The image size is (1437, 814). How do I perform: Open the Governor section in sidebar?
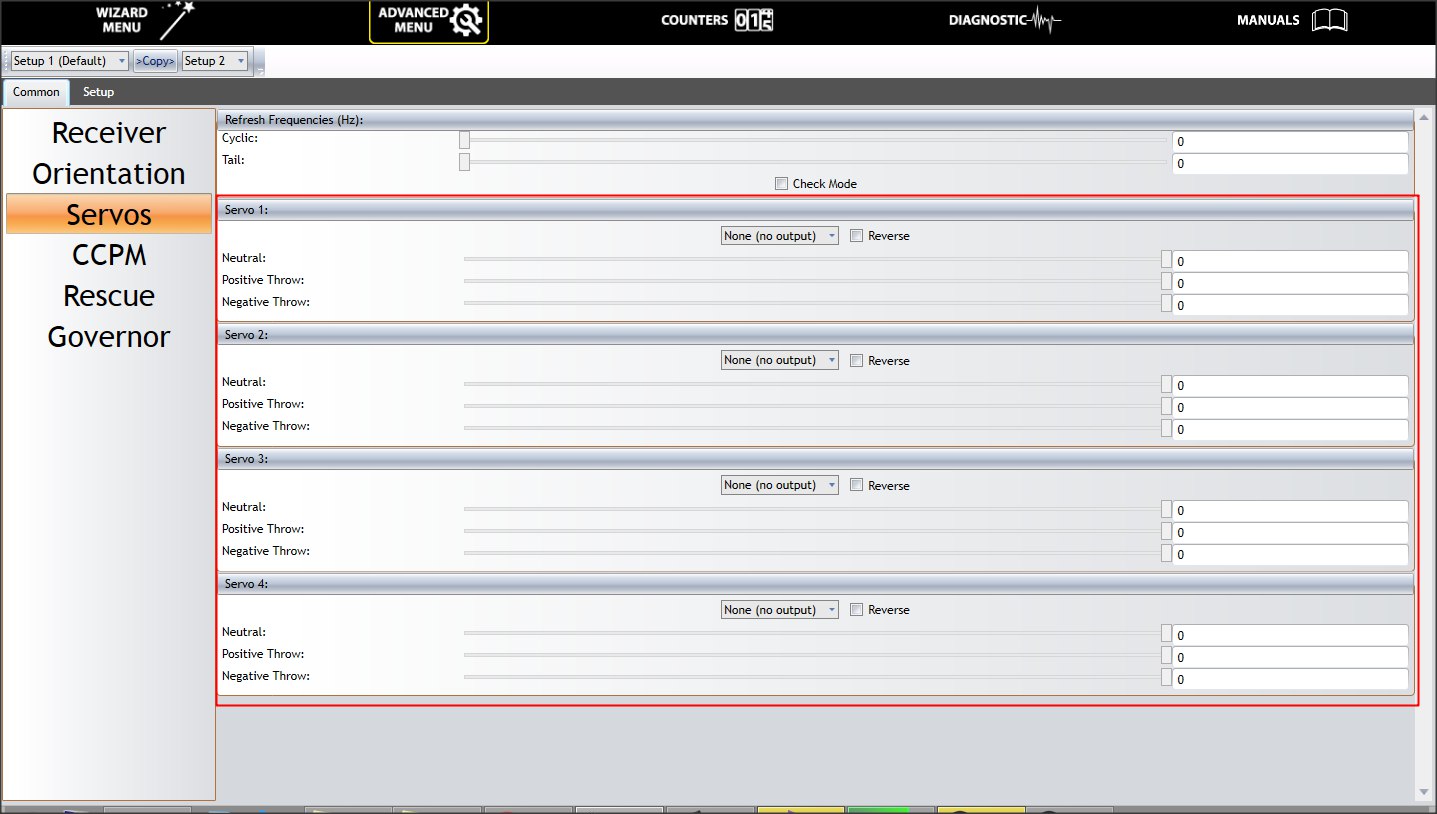pyautogui.click(x=109, y=337)
